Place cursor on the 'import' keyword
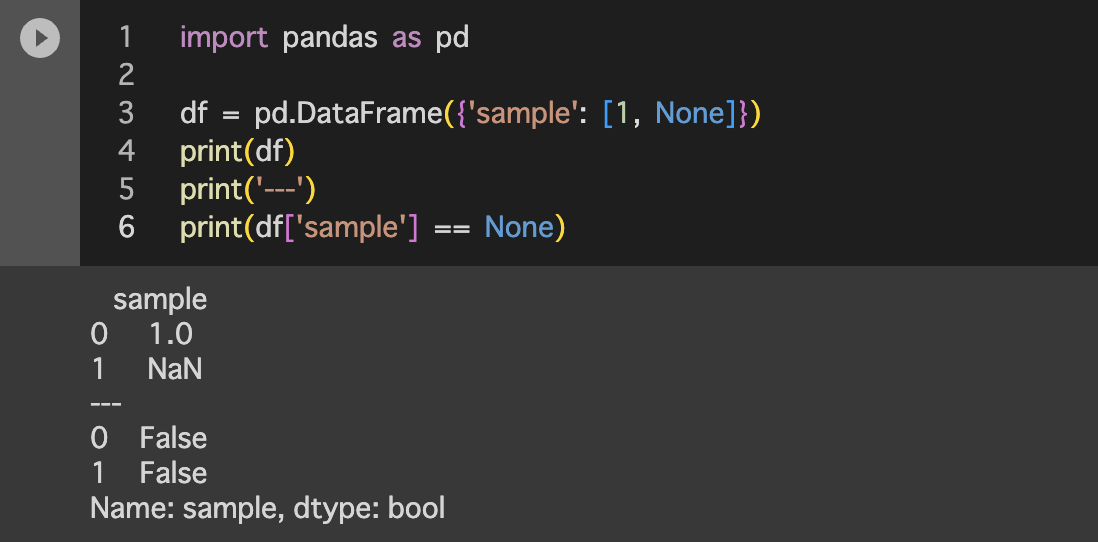Viewport: 1098px width, 542px height. point(224,38)
